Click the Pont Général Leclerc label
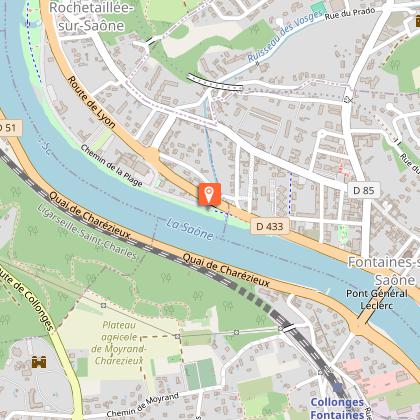Image resolution: width=420 pixels, height=420 pixels. pyautogui.click(x=377, y=299)
